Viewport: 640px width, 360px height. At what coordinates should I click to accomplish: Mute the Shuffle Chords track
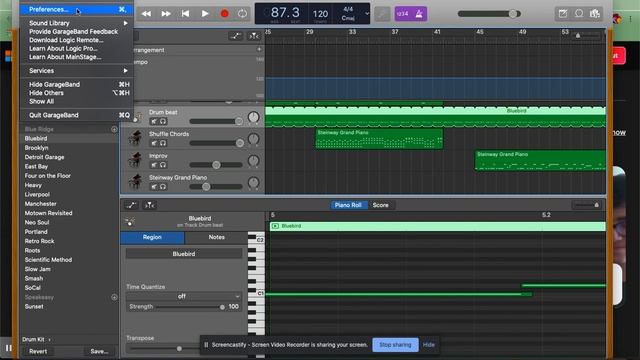coord(153,143)
